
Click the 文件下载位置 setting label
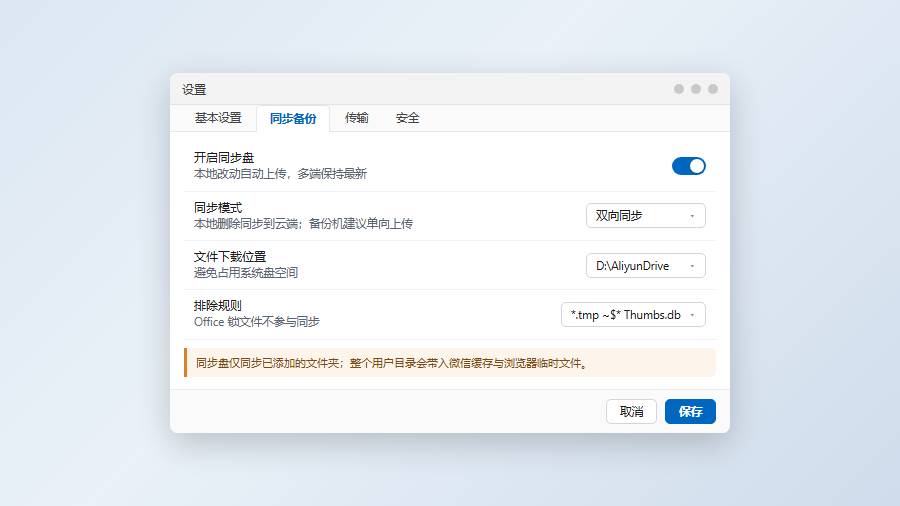pos(230,256)
